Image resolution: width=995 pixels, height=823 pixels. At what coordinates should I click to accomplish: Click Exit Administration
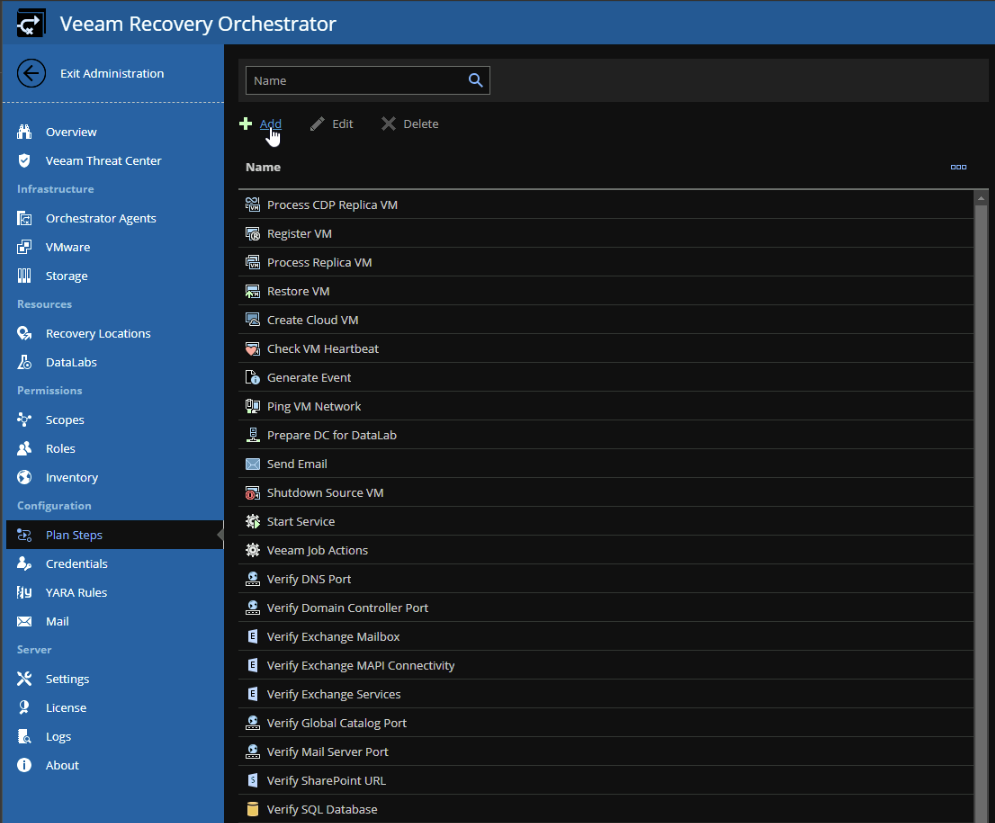tap(112, 74)
